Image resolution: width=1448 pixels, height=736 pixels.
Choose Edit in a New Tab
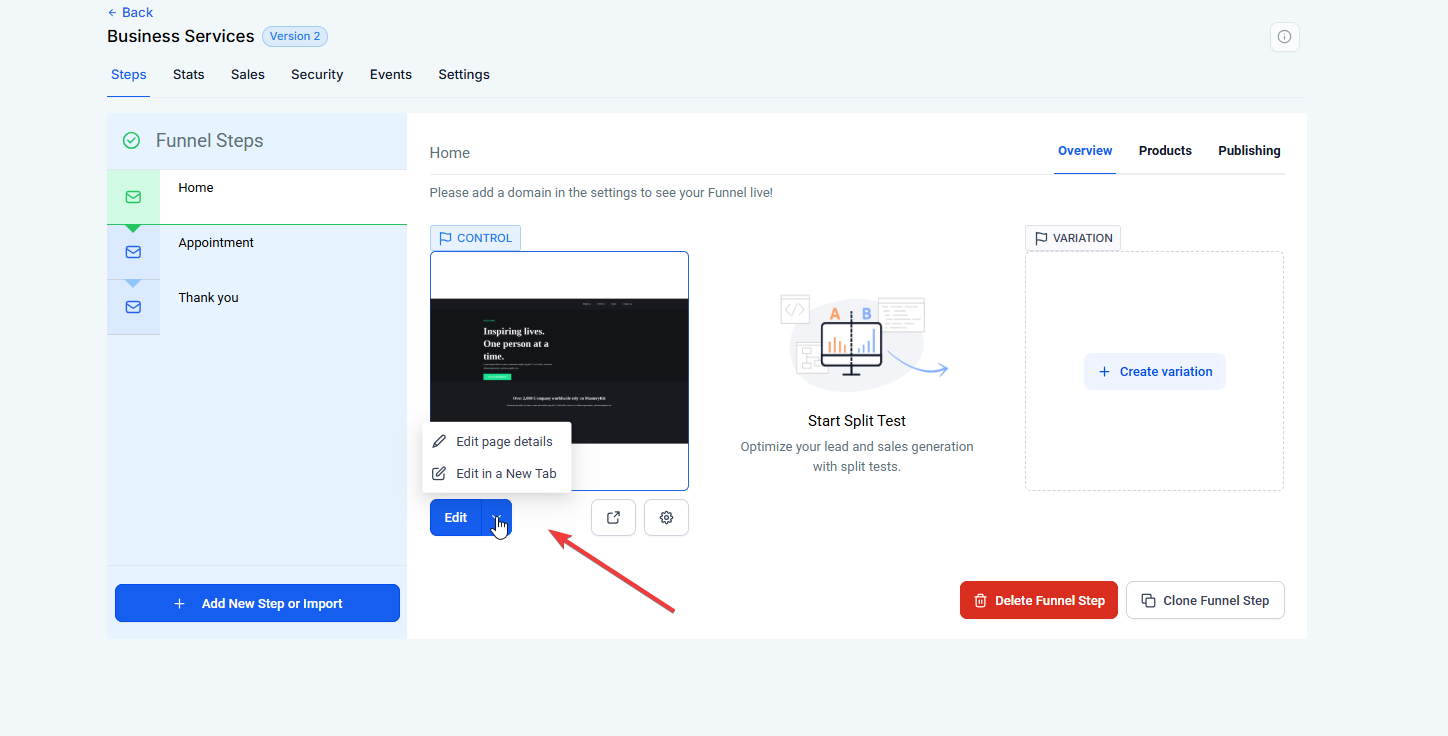[497, 474]
